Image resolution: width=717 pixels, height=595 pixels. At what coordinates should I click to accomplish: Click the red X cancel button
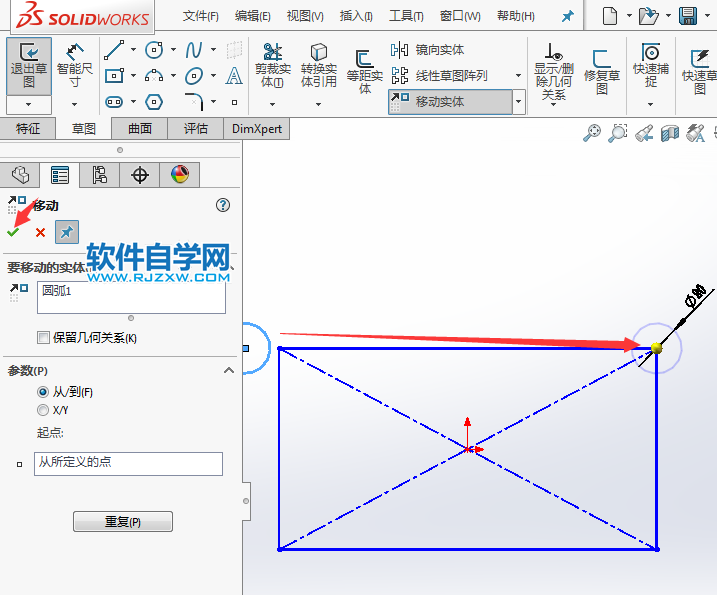coord(40,232)
